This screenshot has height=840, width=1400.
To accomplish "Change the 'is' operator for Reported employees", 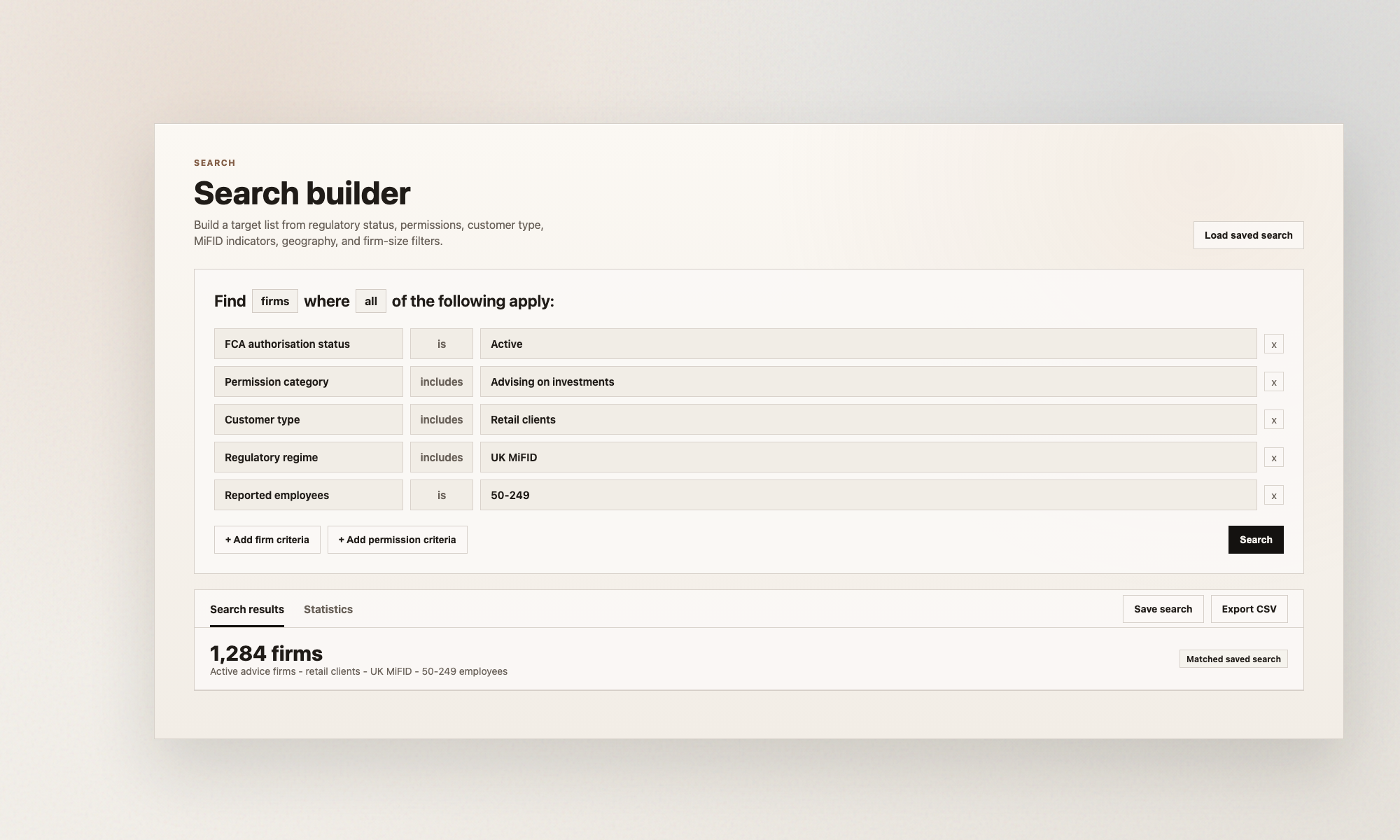I will (441, 495).
